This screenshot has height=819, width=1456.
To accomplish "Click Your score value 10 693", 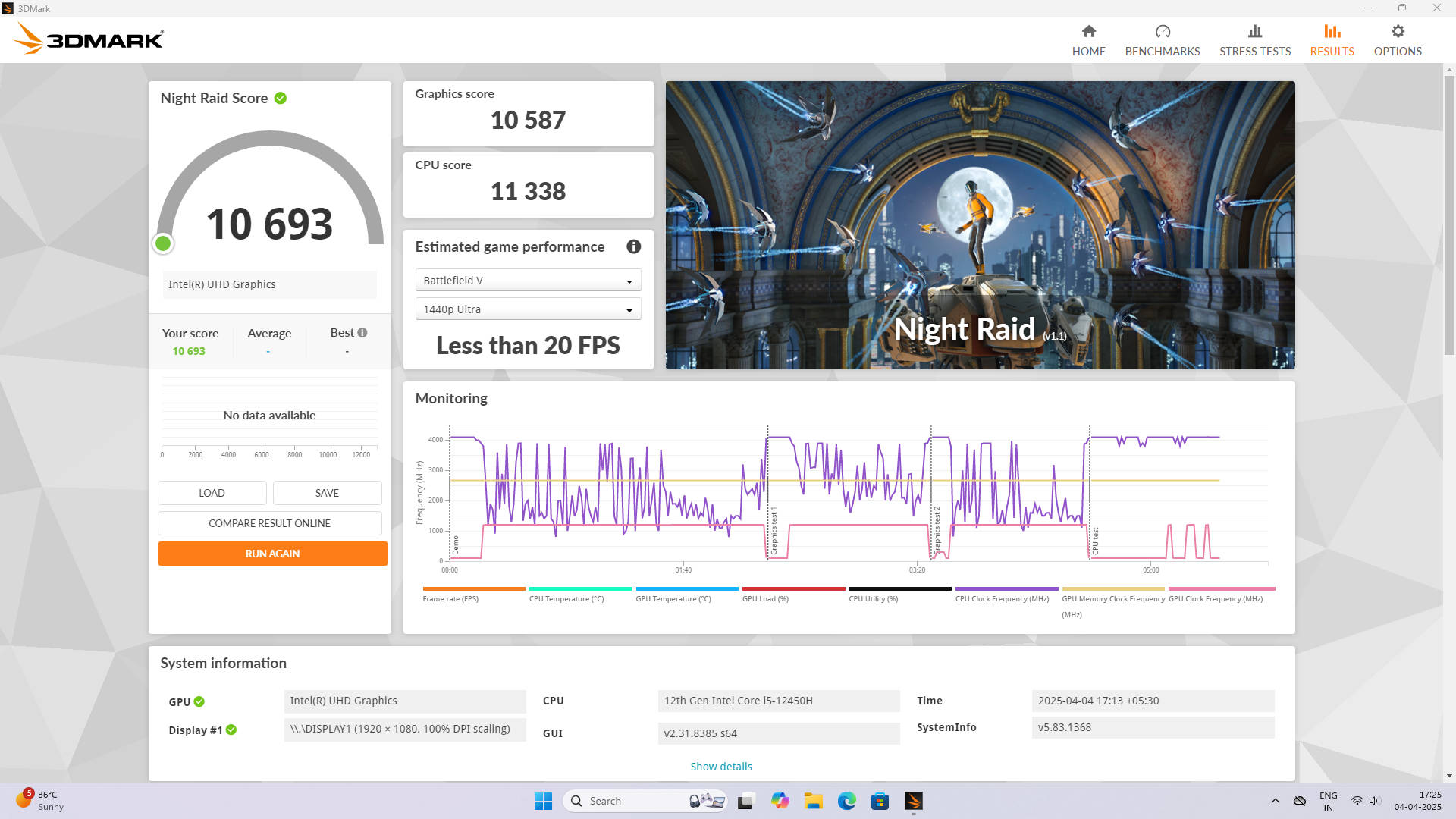I will pos(189,352).
